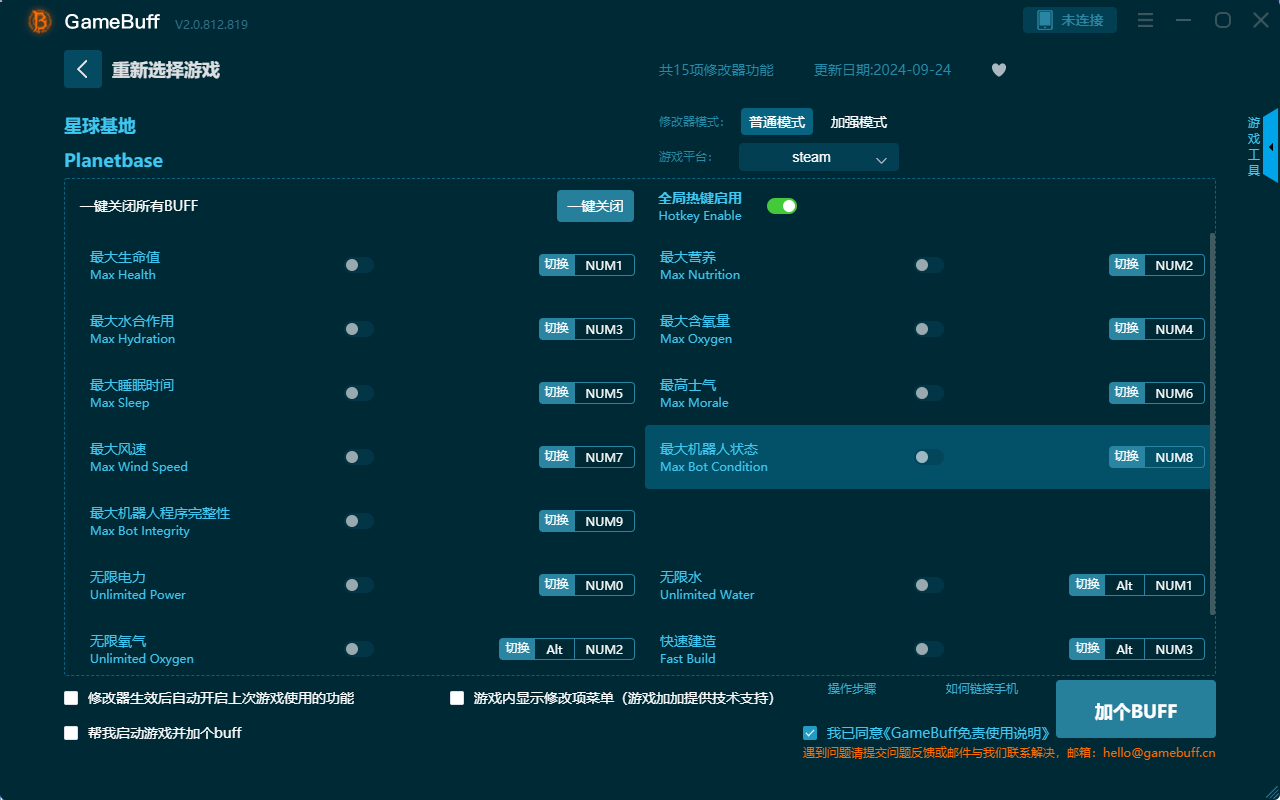
Task: Uncheck the 我已同意 agreement checkbox
Action: pyautogui.click(x=810, y=732)
